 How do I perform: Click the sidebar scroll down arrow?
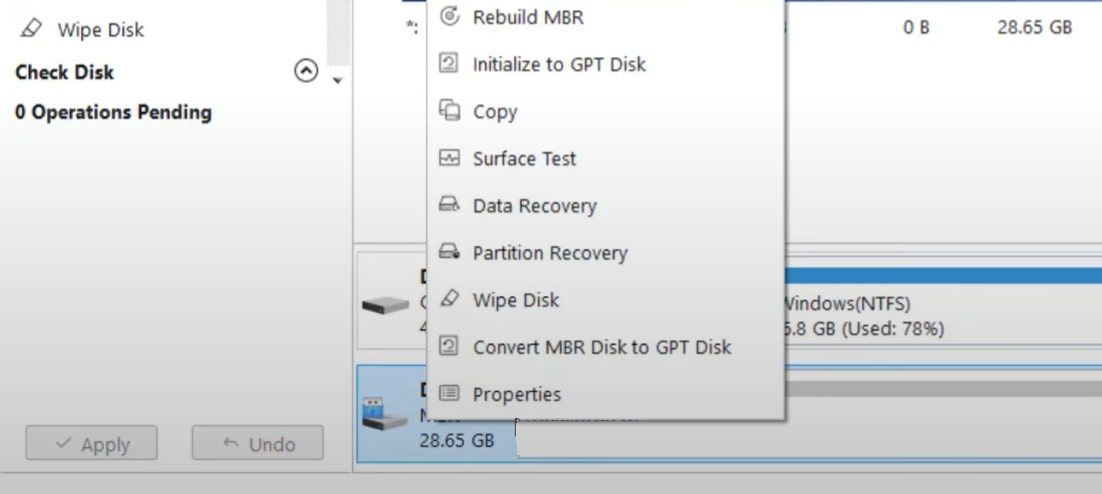338,80
